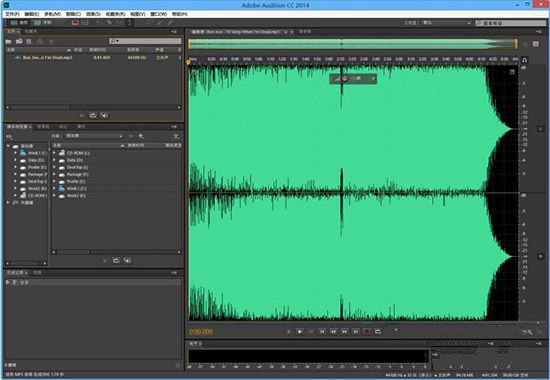
Task: Click the Stop transport button
Action: click(x=289, y=331)
